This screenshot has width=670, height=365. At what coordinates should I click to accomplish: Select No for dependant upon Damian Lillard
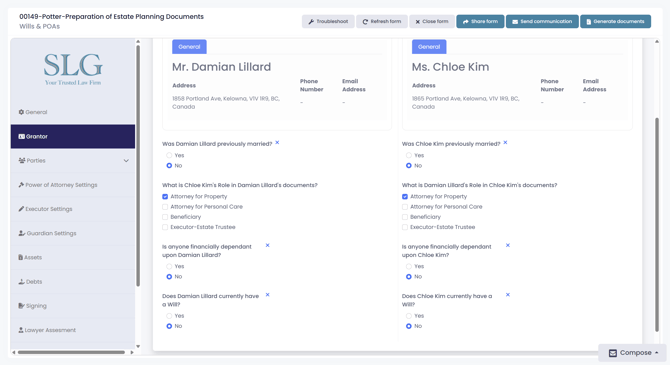tap(169, 277)
